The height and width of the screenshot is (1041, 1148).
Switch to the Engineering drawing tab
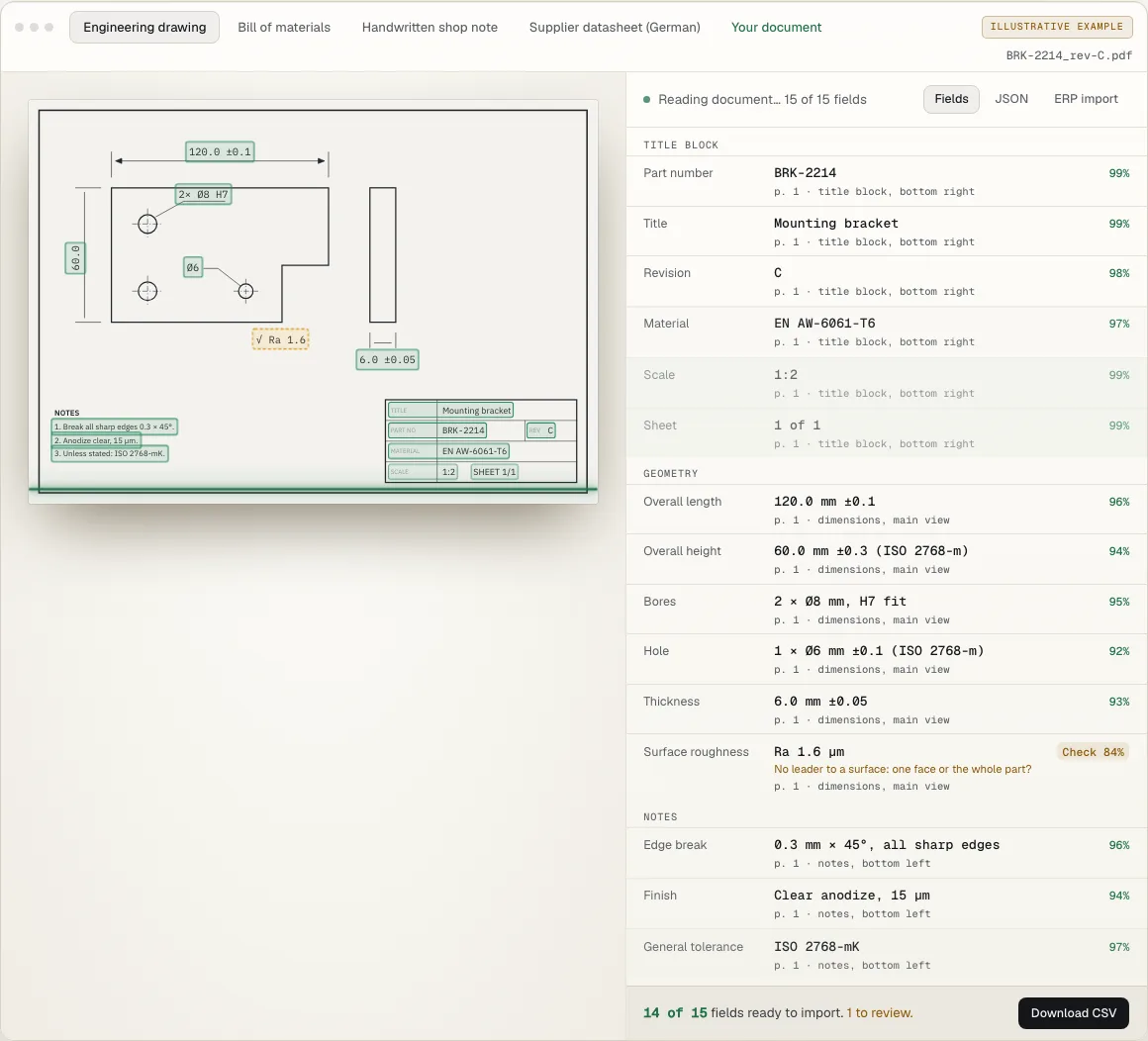tap(144, 27)
